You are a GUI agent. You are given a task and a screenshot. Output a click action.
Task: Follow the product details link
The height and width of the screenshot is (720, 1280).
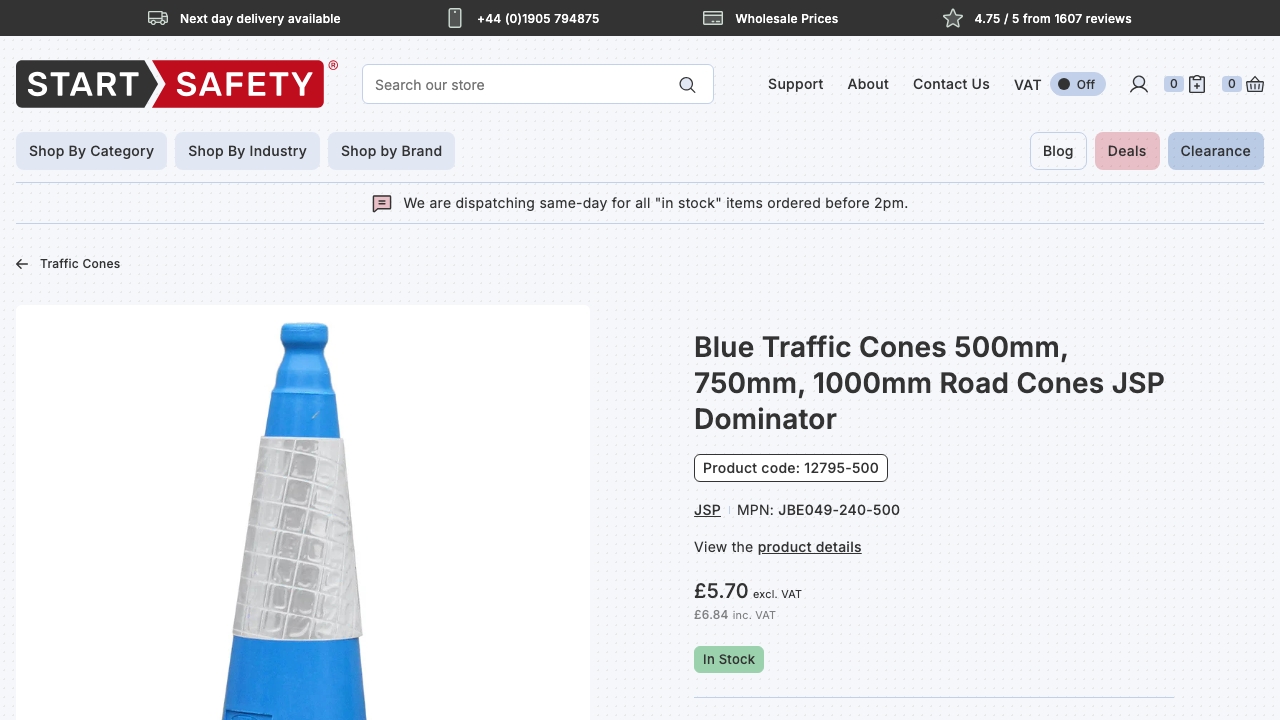click(809, 547)
